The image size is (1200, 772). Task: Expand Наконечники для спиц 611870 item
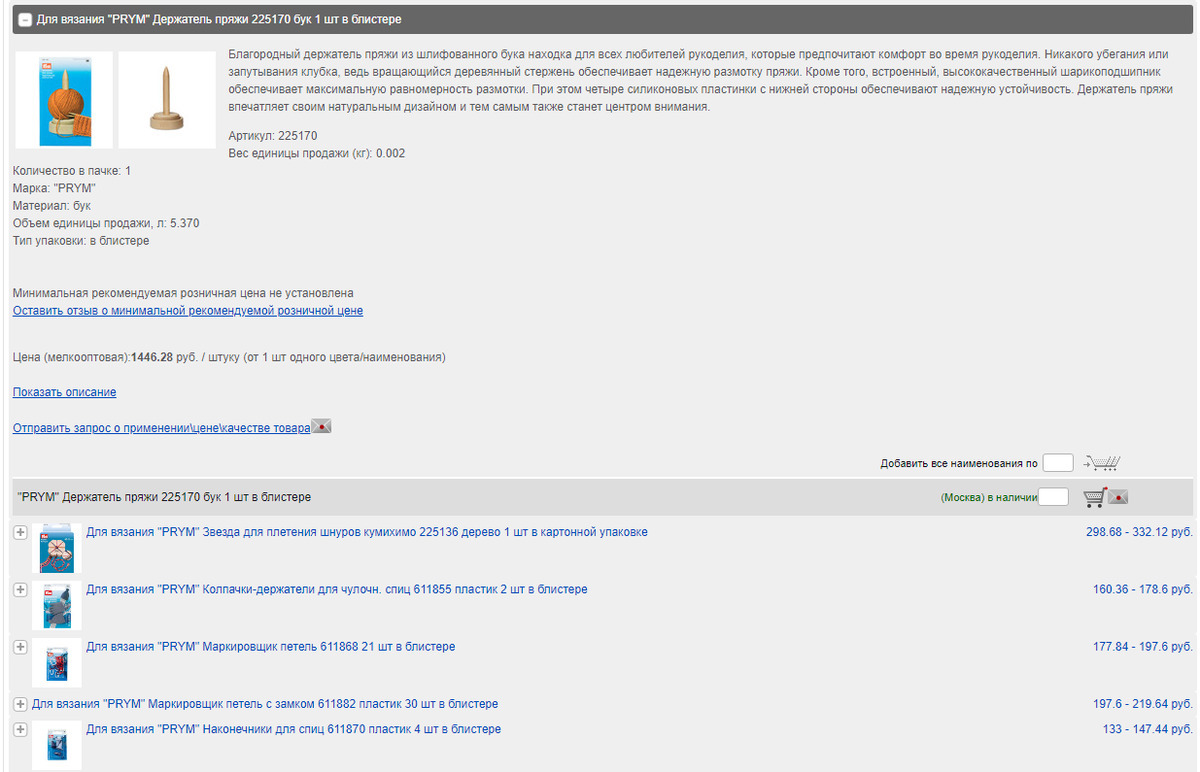[20, 730]
